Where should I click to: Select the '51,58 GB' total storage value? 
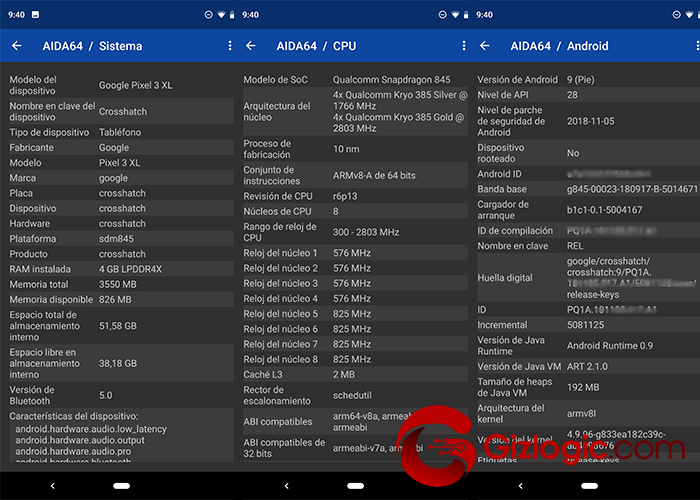[118, 326]
